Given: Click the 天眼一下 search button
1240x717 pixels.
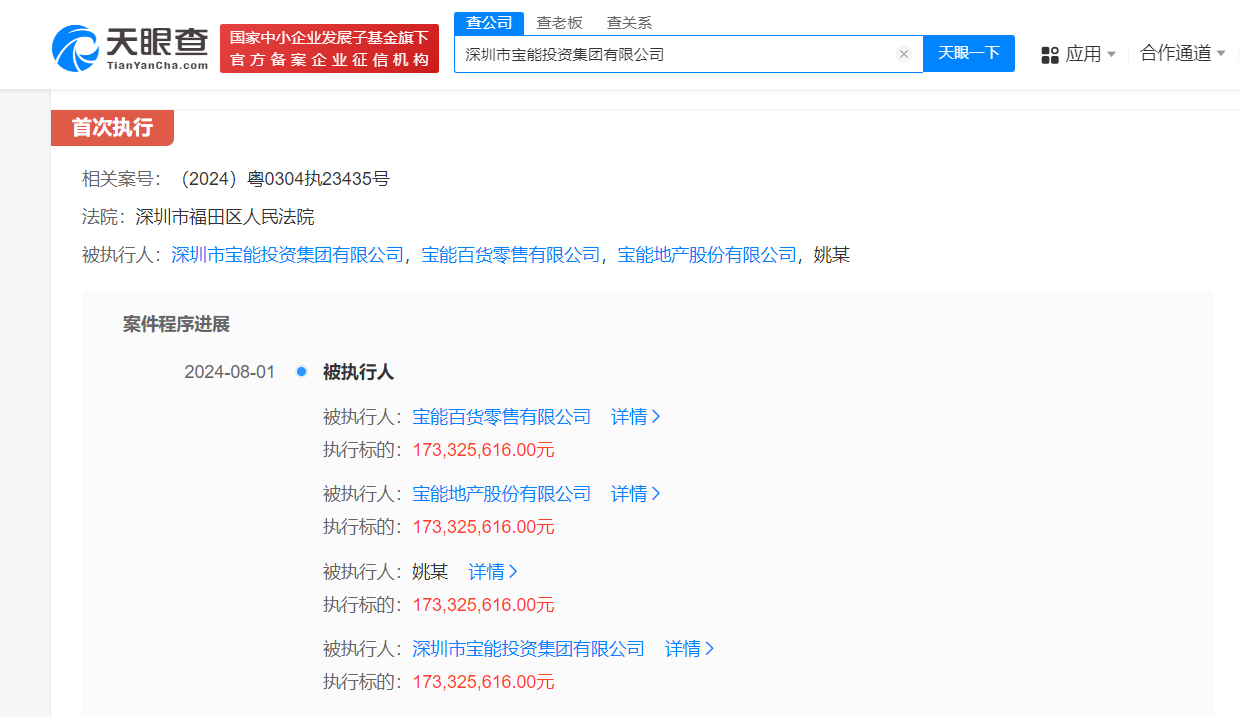Looking at the screenshot, I should click(968, 54).
